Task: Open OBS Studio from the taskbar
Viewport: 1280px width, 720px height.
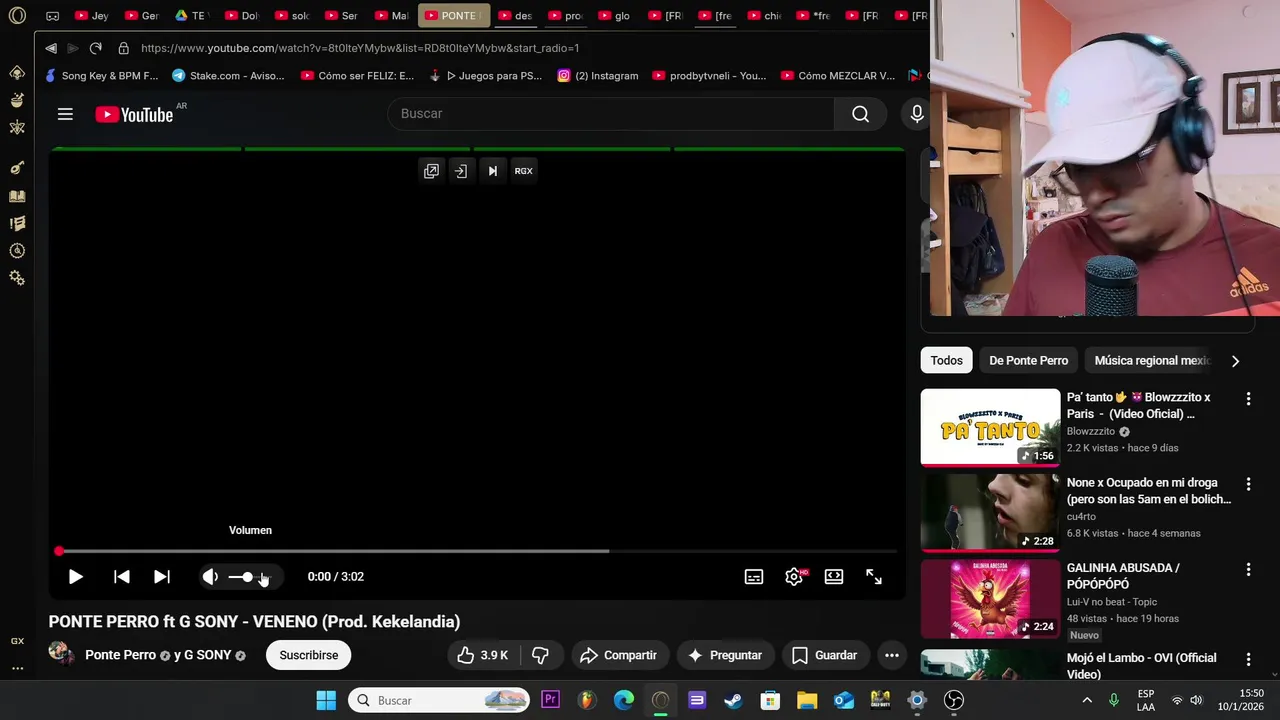Action: pyautogui.click(x=954, y=700)
